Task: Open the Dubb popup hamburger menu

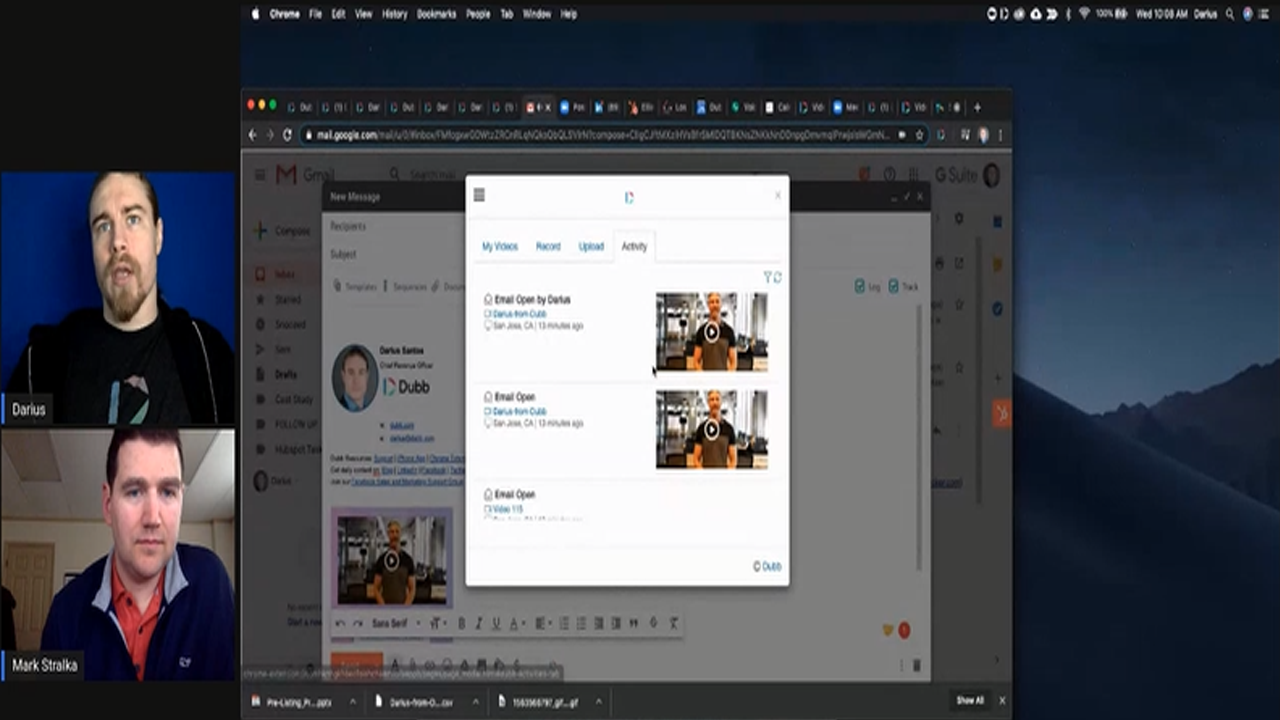Action: 479,195
